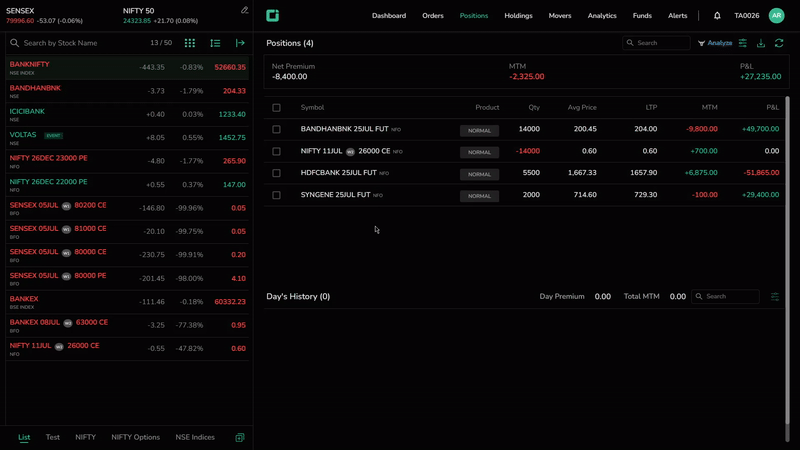The height and width of the screenshot is (450, 800).
Task: Click the green app logo icon
Action: 272,16
